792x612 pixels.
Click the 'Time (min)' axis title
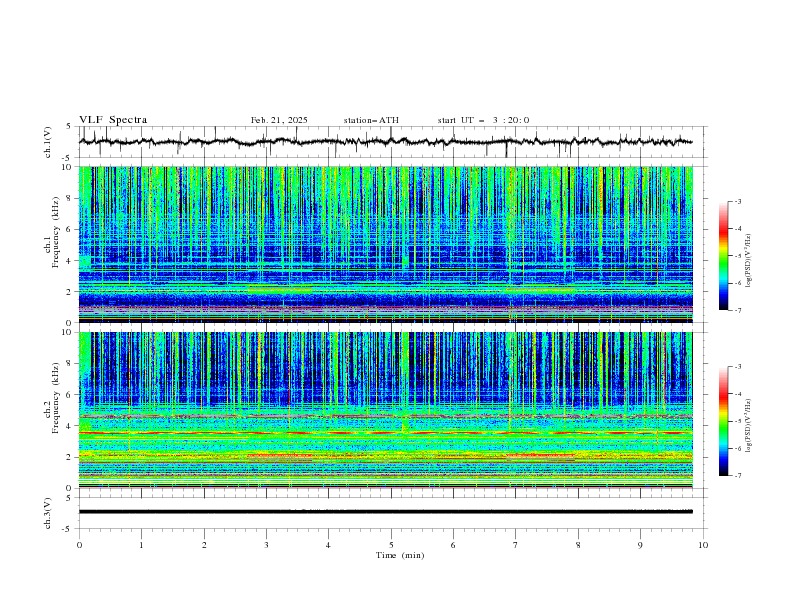(400, 555)
